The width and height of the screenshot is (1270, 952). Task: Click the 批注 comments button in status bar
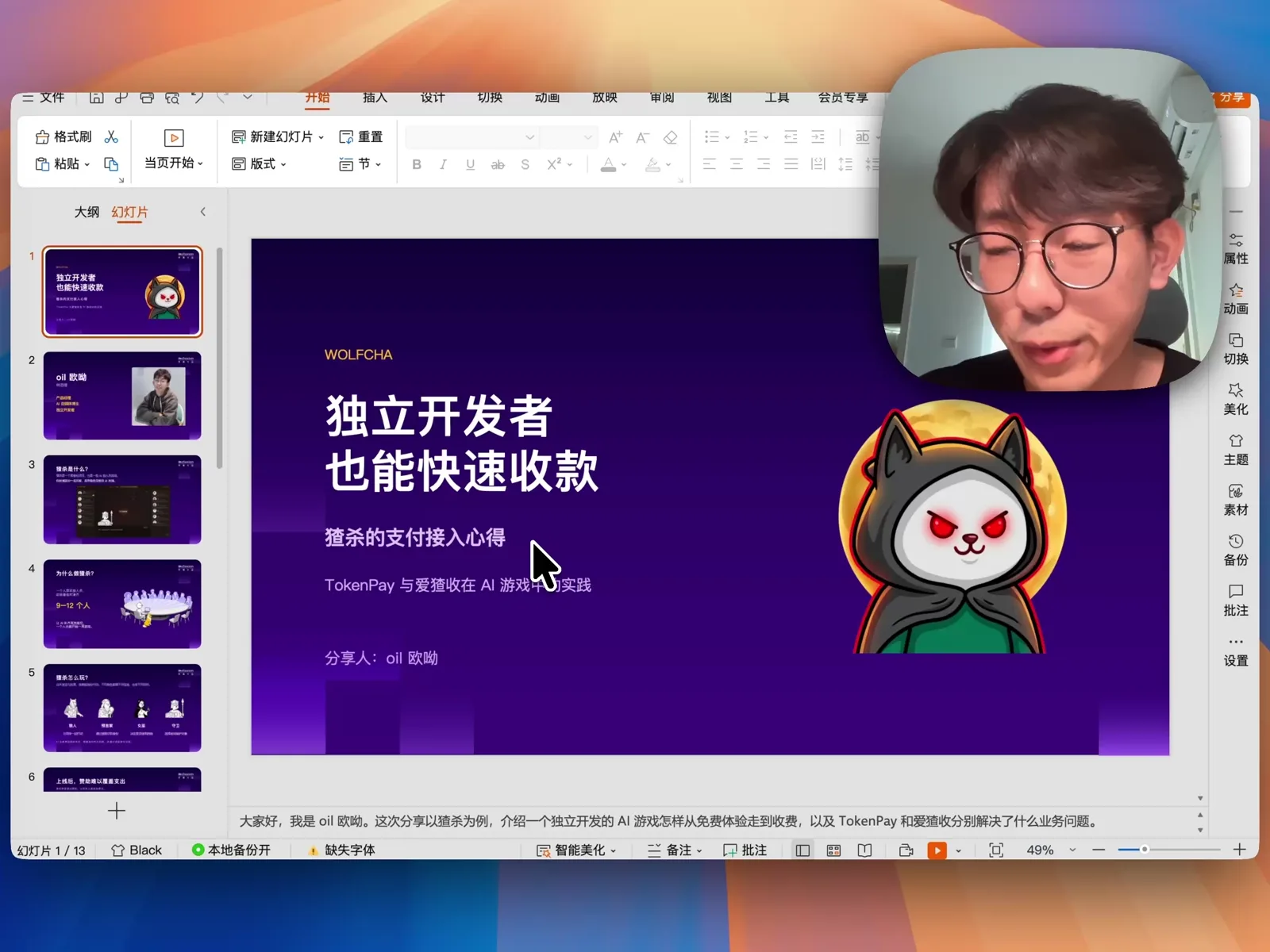click(x=745, y=850)
